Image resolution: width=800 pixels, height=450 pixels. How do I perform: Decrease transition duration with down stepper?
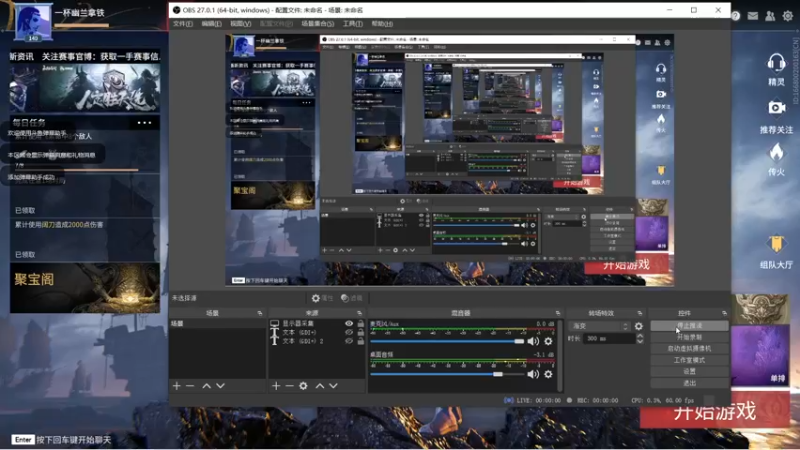[x=640, y=341]
